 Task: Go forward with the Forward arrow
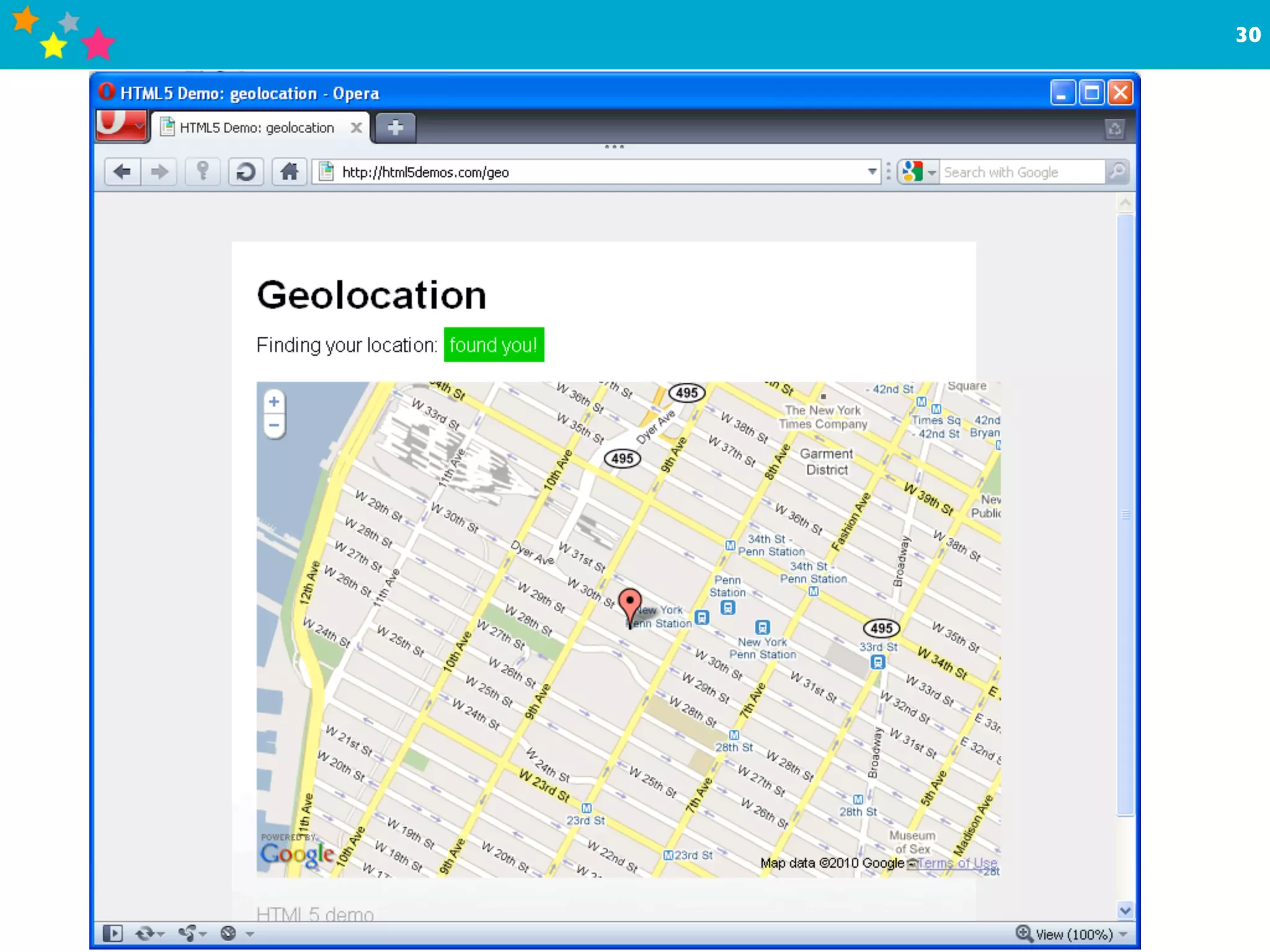tap(159, 172)
